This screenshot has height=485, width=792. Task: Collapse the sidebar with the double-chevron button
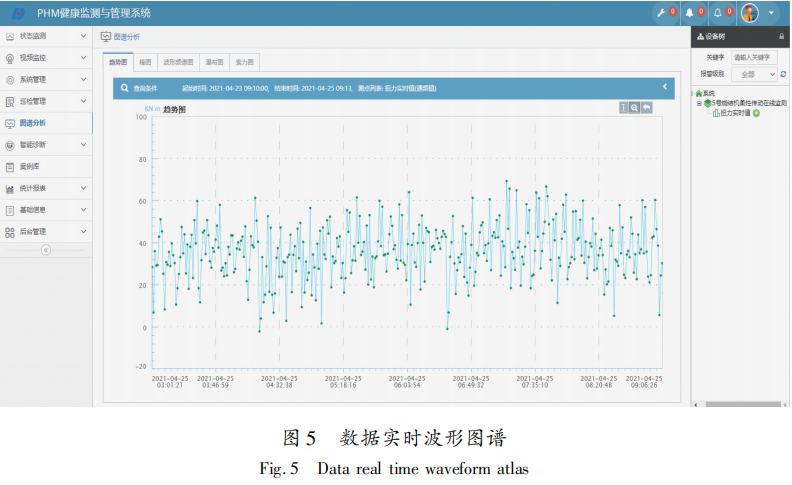pyautogui.click(x=46, y=250)
